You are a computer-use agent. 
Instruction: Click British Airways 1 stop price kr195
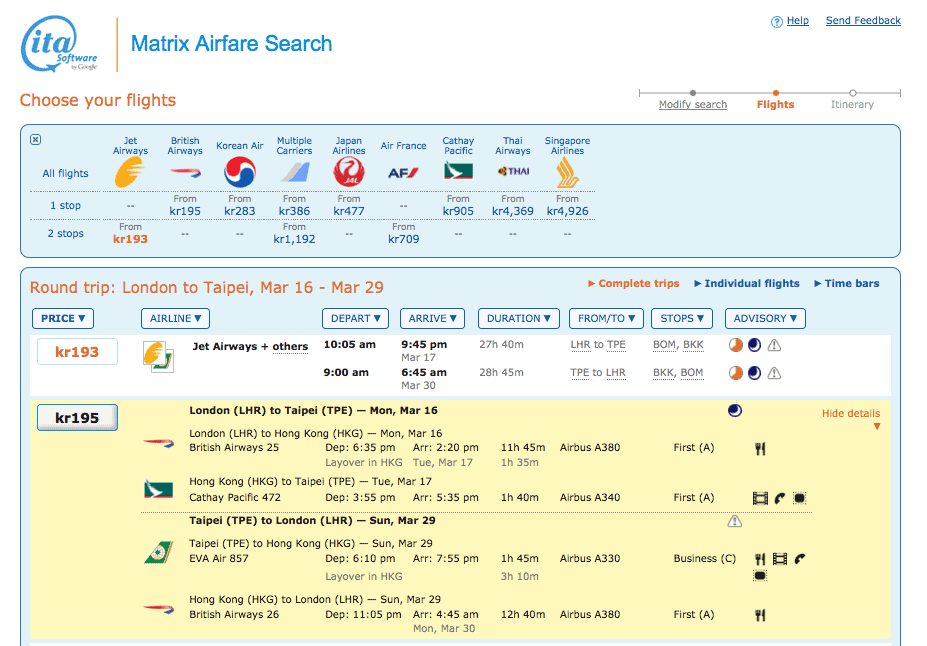pos(185,211)
